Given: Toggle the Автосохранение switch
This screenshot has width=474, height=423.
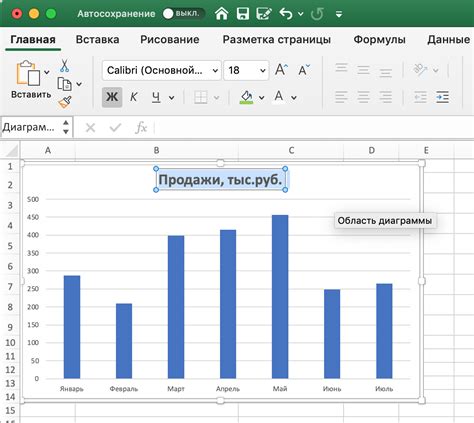Looking at the screenshot, I should tap(182, 14).
